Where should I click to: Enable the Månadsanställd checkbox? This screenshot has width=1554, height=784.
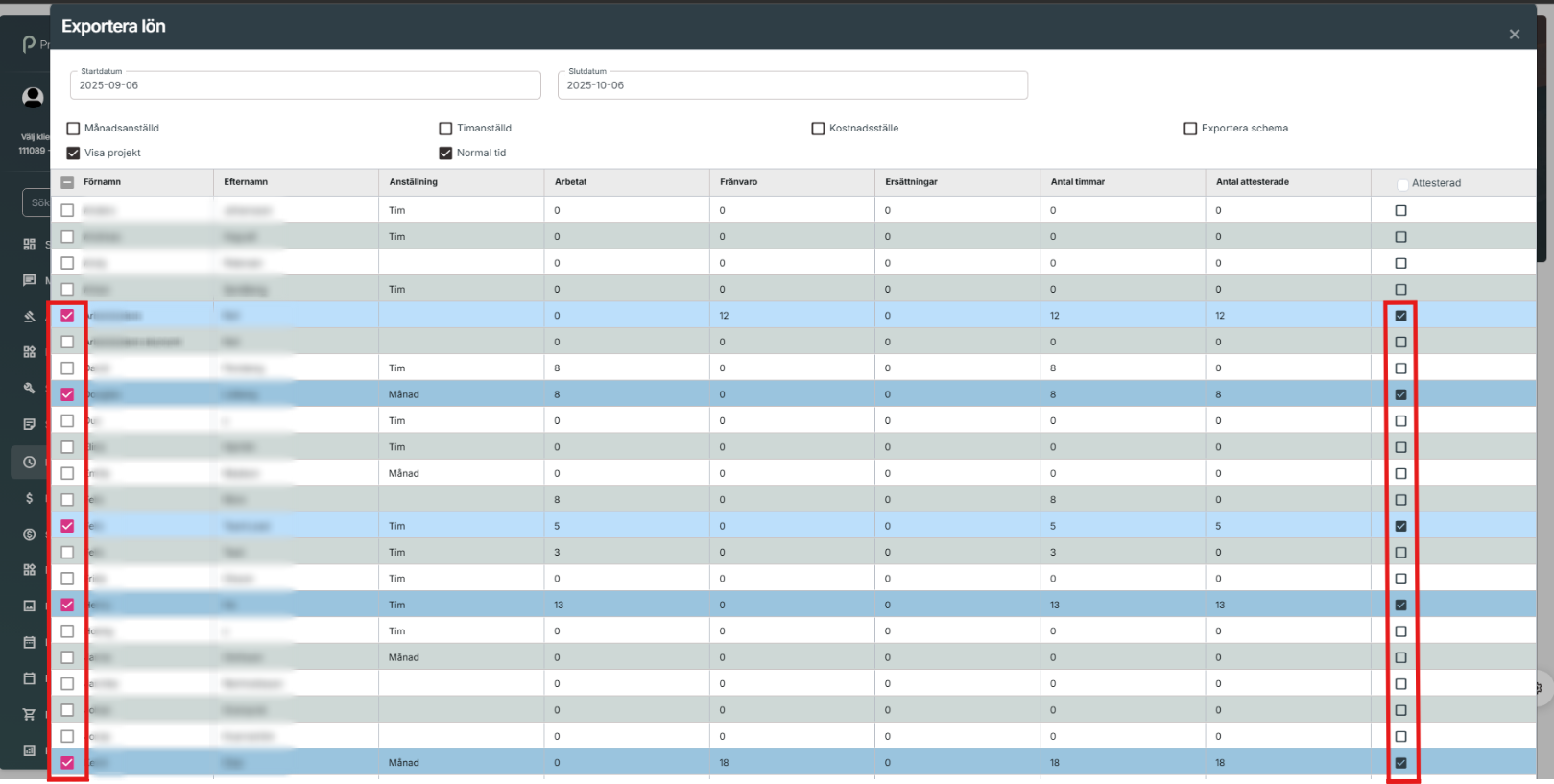pos(73,129)
